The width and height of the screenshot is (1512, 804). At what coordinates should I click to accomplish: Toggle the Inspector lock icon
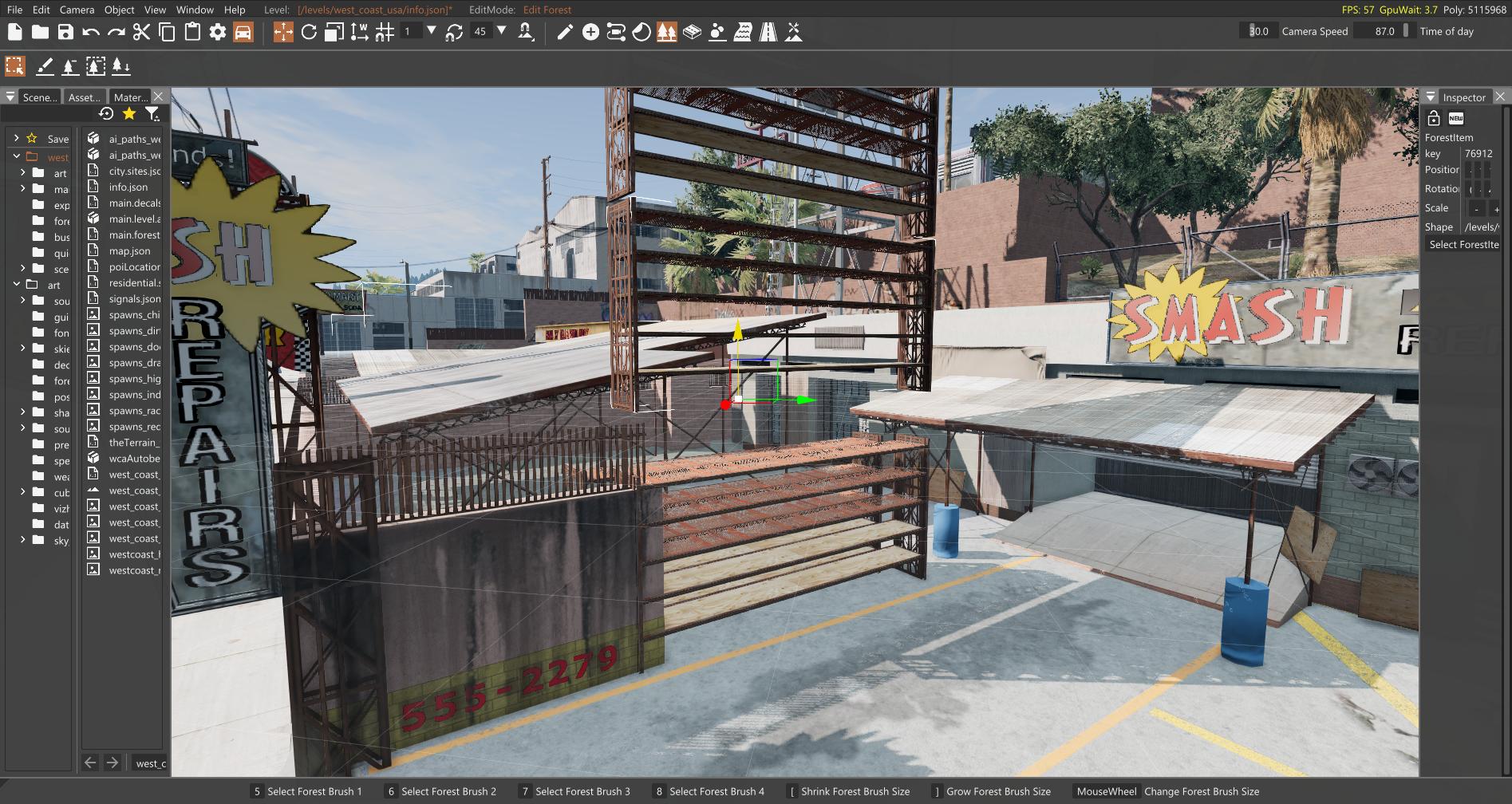pos(1433,118)
